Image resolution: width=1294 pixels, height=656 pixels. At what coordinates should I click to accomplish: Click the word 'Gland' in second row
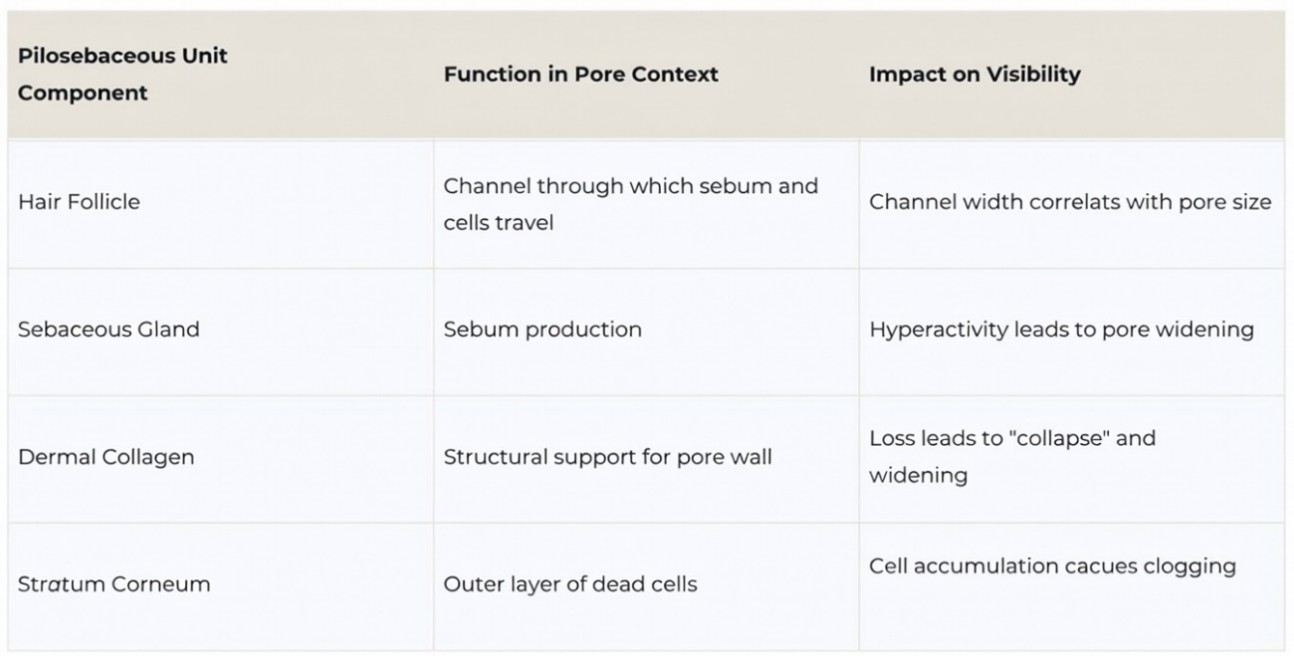point(168,330)
